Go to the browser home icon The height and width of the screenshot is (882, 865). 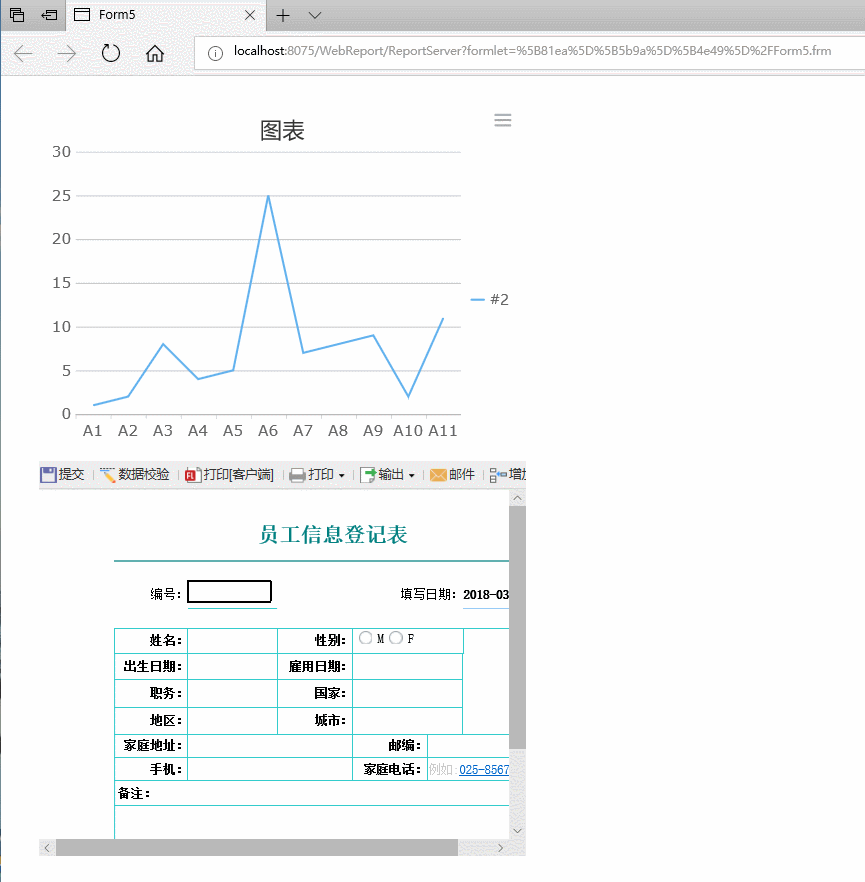tap(155, 53)
